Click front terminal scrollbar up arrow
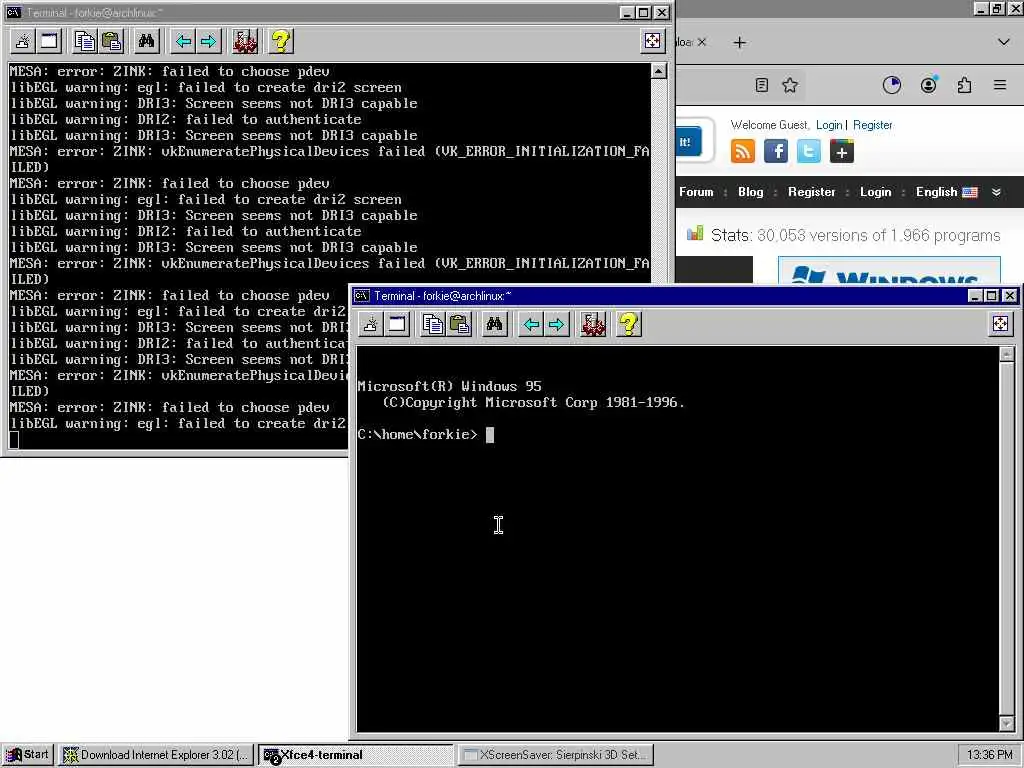Image resolution: width=1024 pixels, height=768 pixels. click(1006, 354)
